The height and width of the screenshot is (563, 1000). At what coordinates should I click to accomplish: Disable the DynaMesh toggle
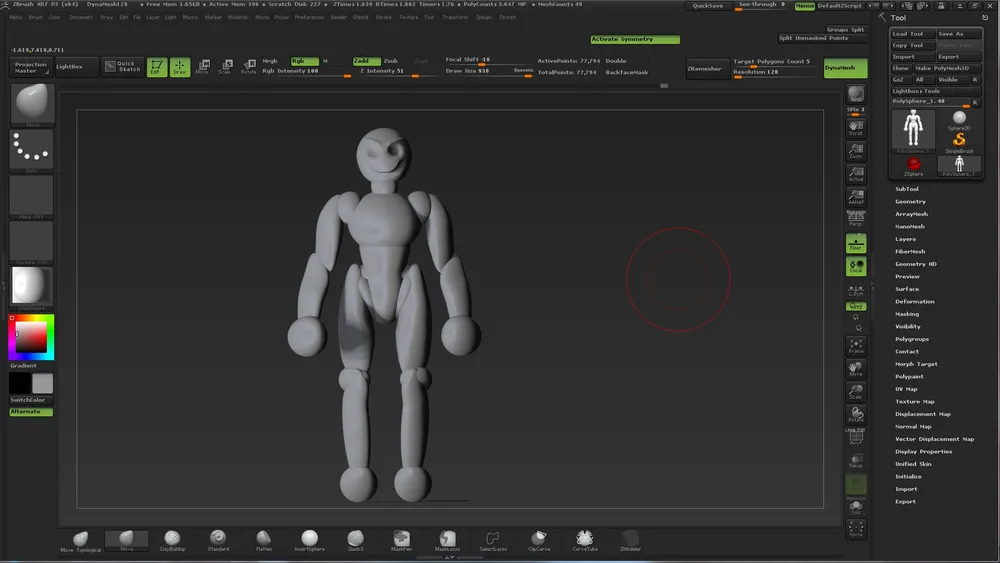pyautogui.click(x=845, y=68)
